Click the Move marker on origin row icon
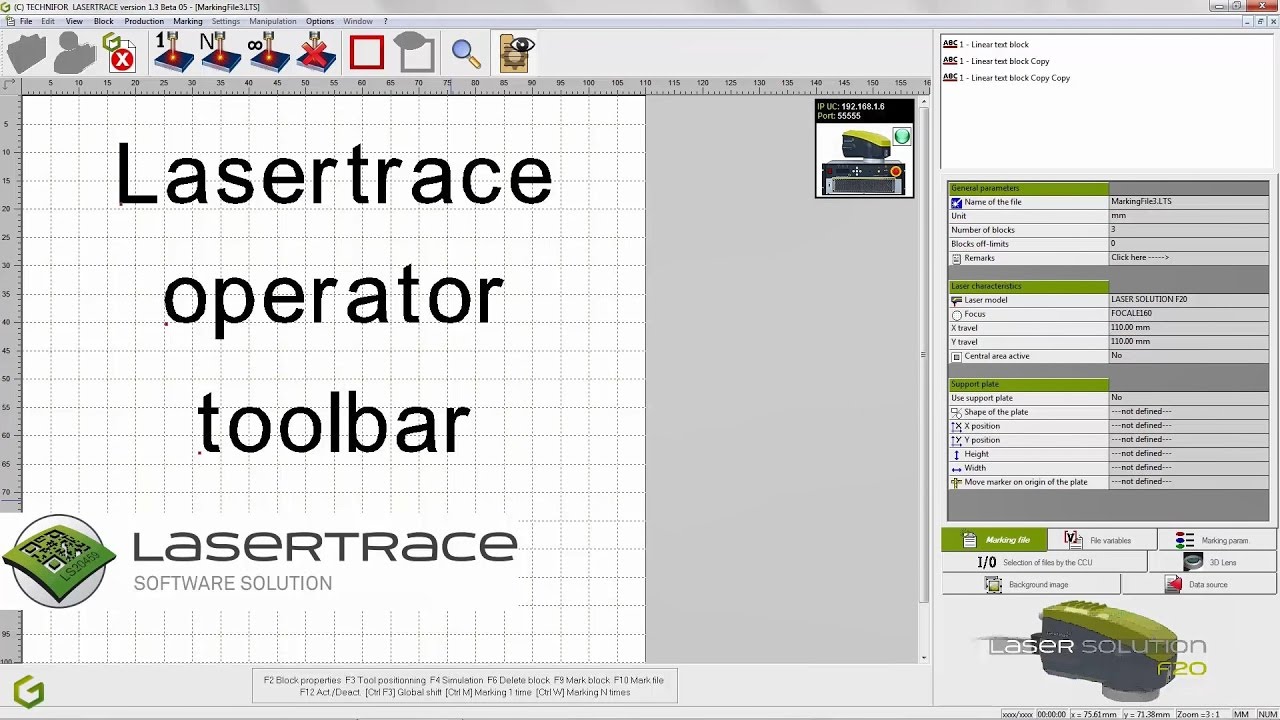The height and width of the screenshot is (720, 1280). [956, 482]
